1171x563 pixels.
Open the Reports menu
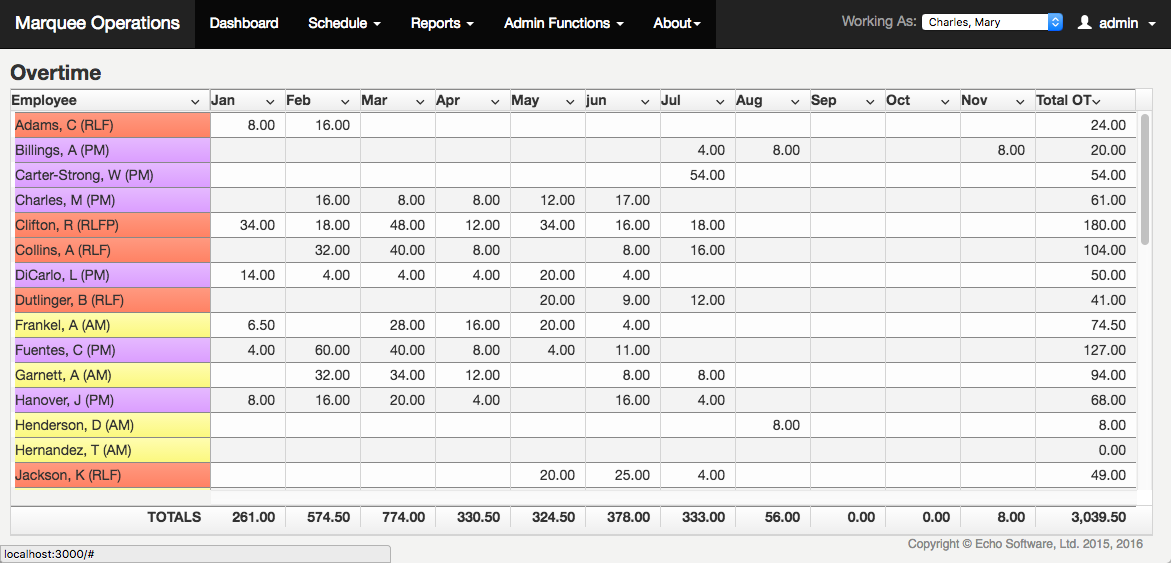(441, 23)
